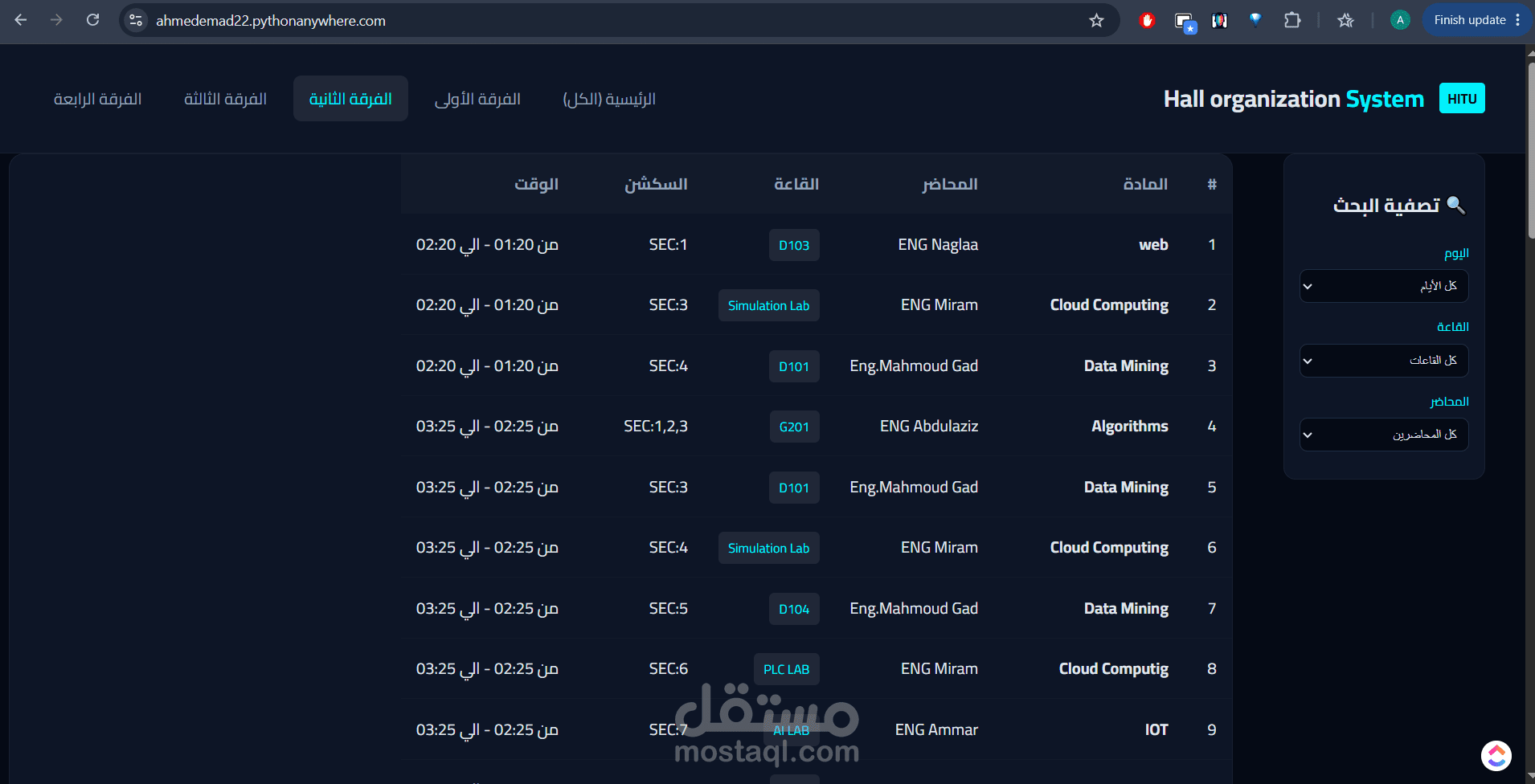
Task: Click the D103 hall badge in row 1
Action: [x=794, y=245]
